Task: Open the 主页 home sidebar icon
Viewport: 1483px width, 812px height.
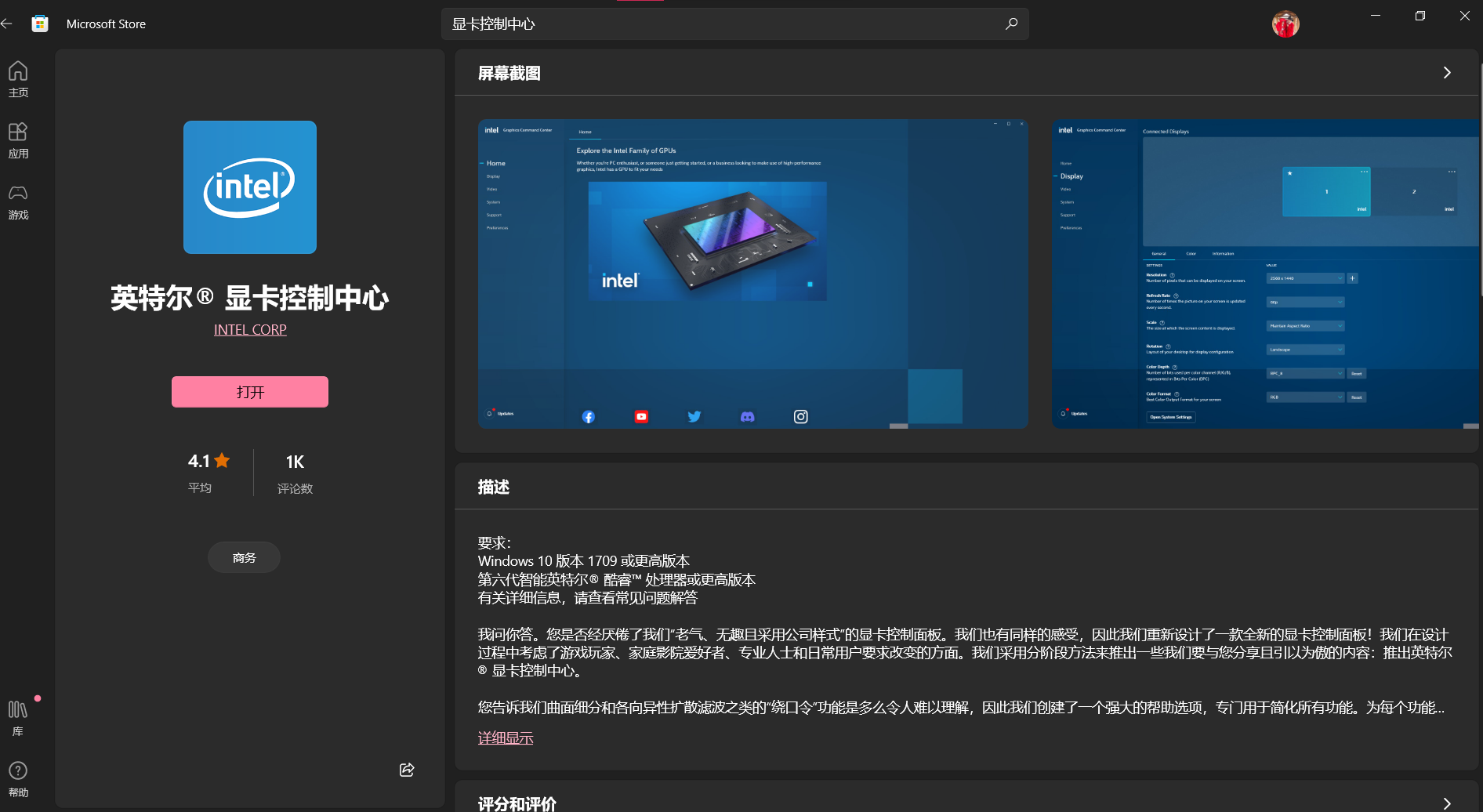Action: (18, 79)
